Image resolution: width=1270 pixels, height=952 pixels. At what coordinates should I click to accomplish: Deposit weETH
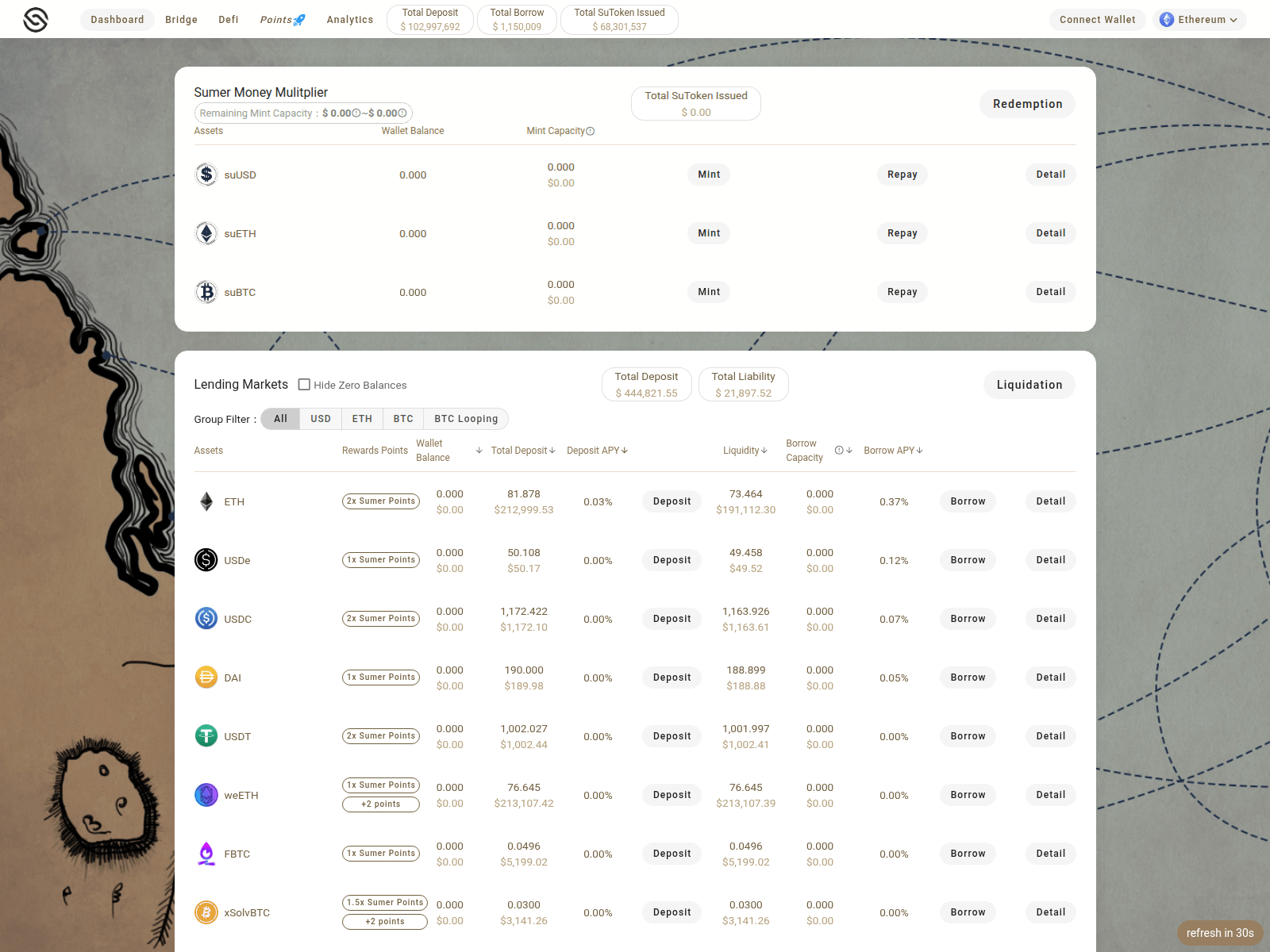pos(672,795)
